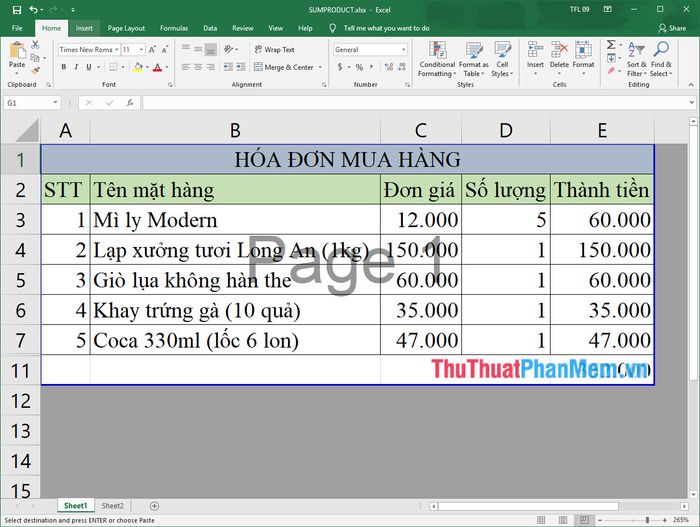Expand the formula bar
The height and width of the screenshot is (527, 700).
tap(692, 103)
